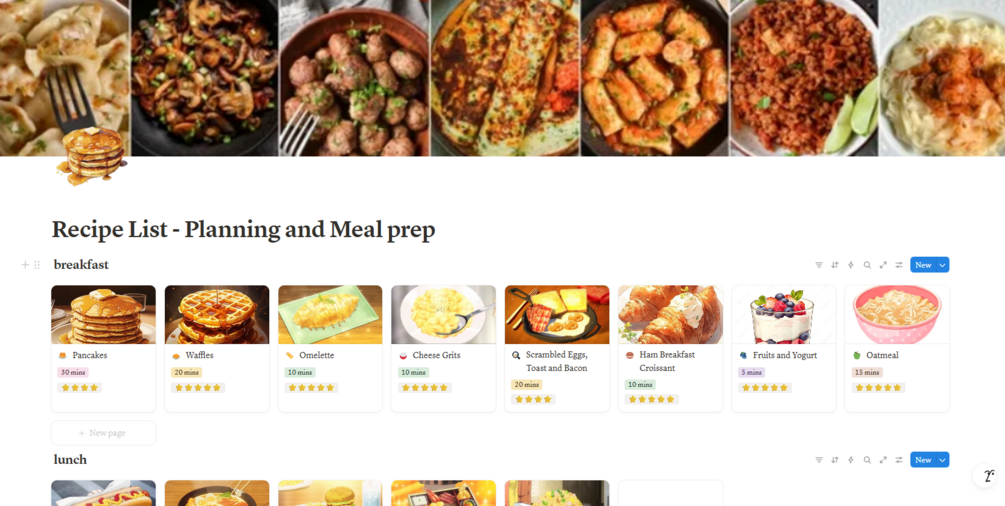Viewport: 1005px width, 506px height.
Task: Open breakfast database in full page
Action: point(883,265)
